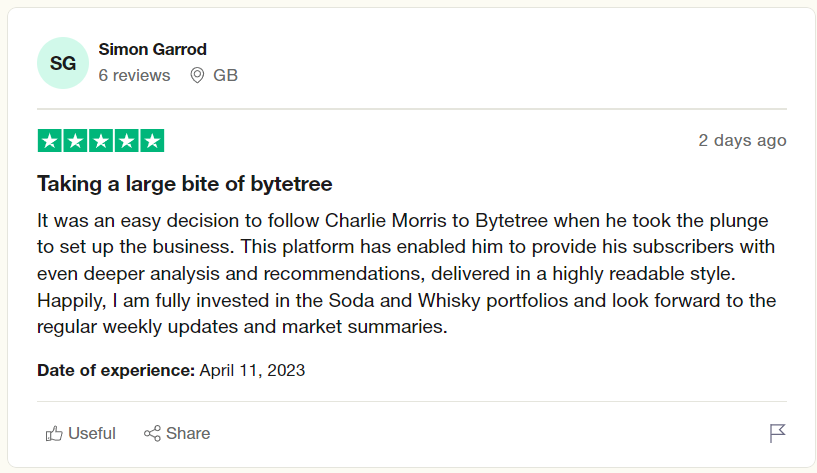Click the five-star rating bar
This screenshot has width=817, height=473.
click(101, 141)
